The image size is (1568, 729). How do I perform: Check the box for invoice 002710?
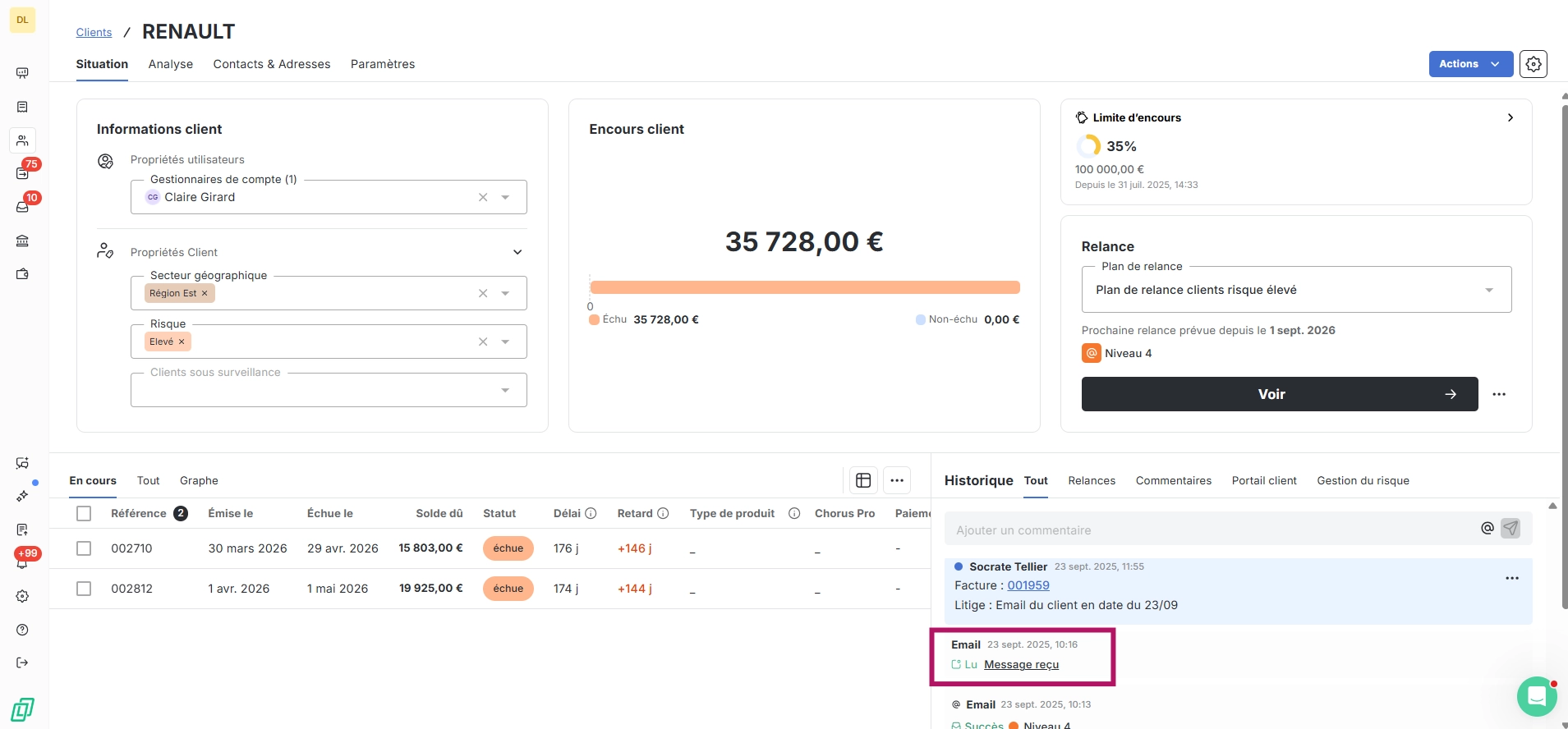point(84,548)
